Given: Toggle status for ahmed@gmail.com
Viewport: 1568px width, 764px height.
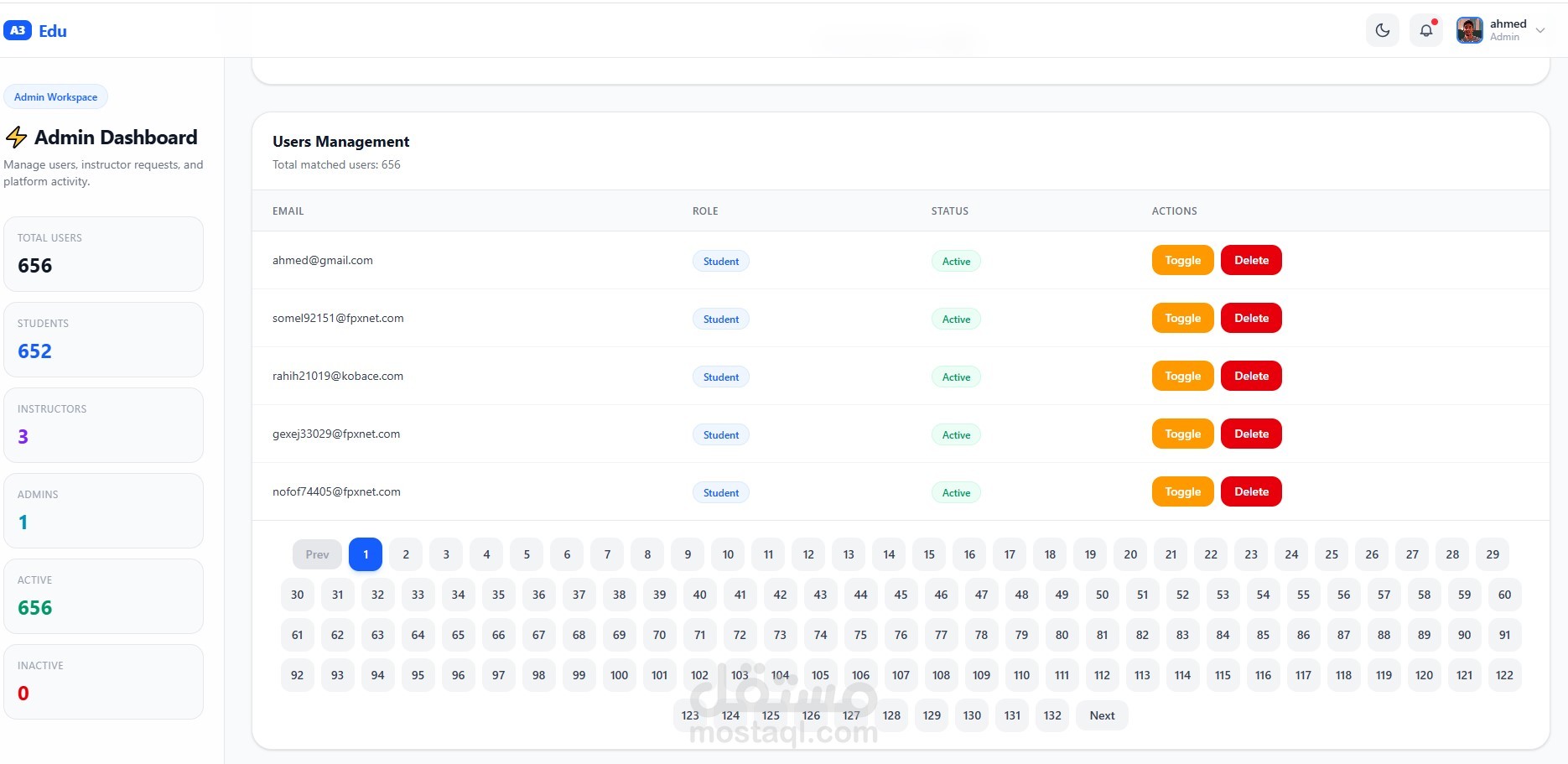Looking at the screenshot, I should coord(1182,260).
